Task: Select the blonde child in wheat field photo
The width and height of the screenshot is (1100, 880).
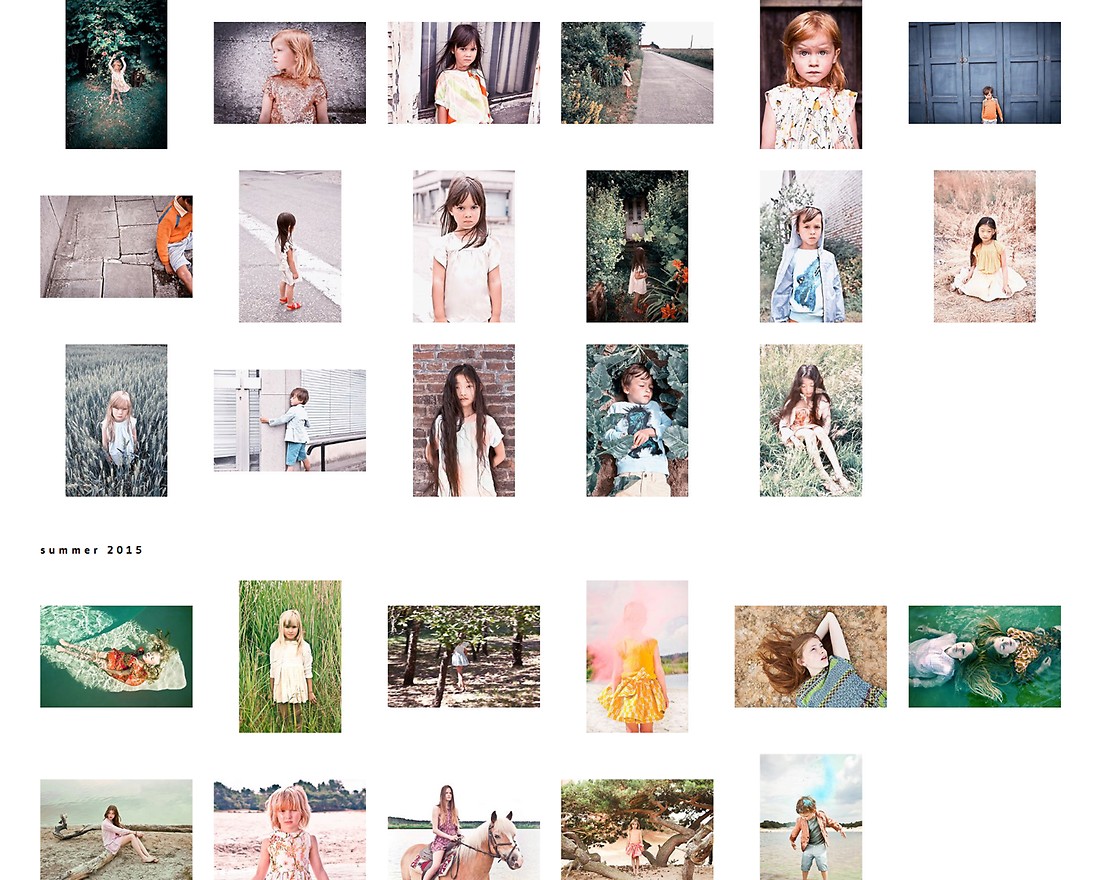Action: [x=116, y=420]
